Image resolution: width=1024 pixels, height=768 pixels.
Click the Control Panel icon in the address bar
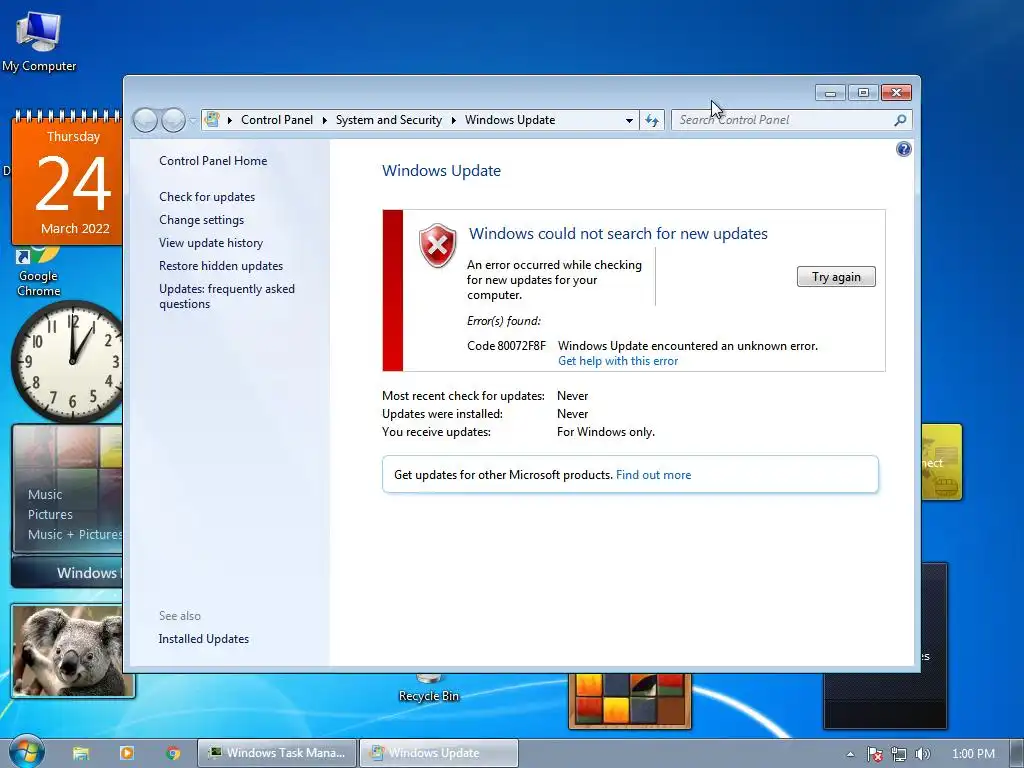[212, 120]
